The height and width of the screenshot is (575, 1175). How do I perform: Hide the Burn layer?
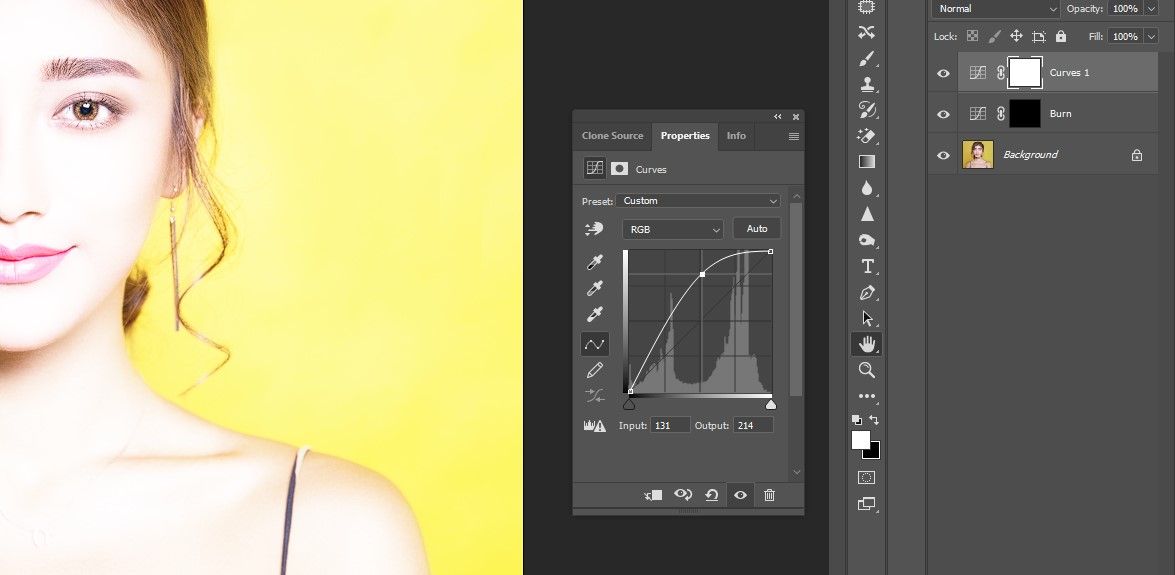943,115
